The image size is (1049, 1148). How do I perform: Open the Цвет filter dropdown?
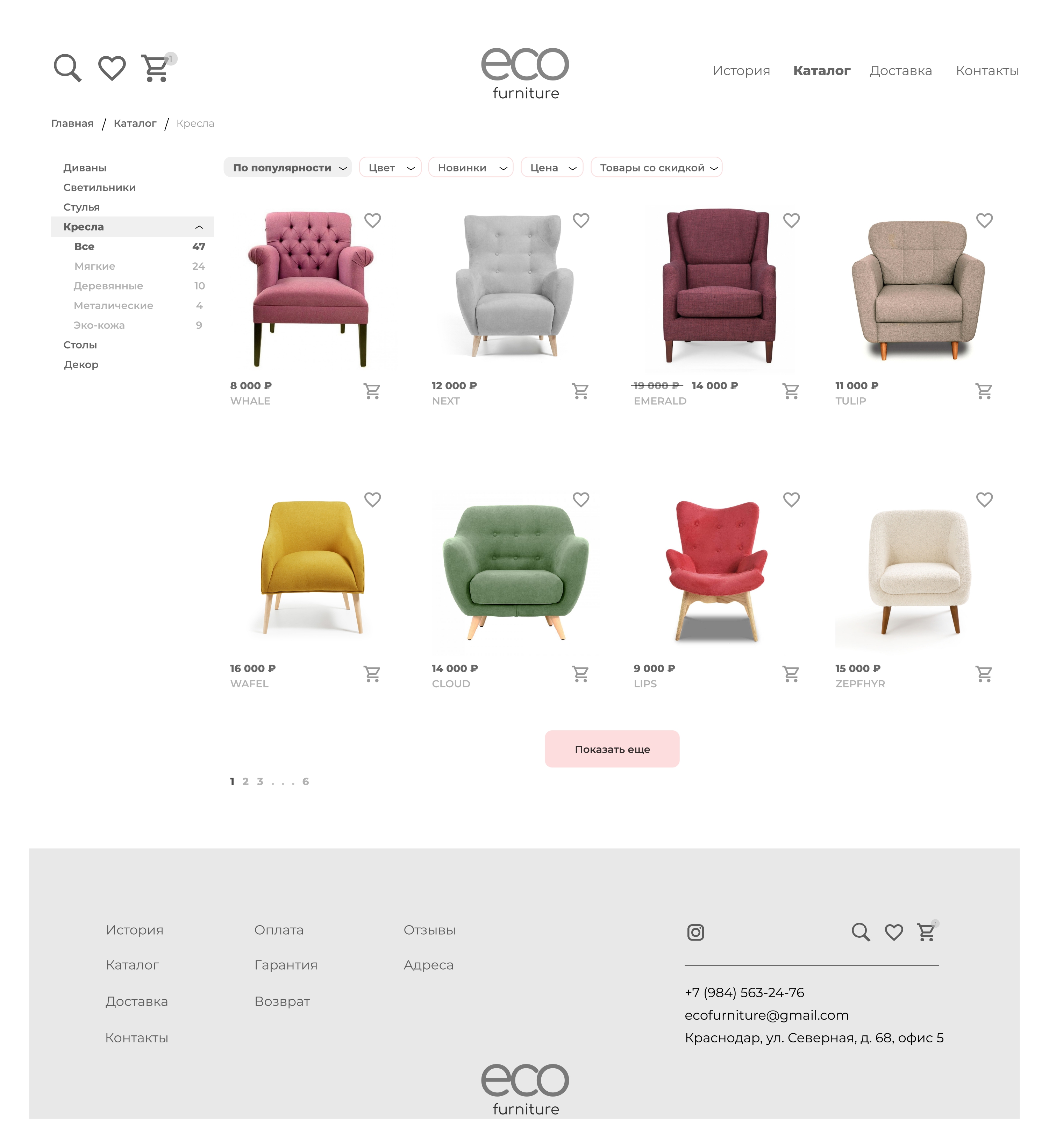(x=390, y=168)
